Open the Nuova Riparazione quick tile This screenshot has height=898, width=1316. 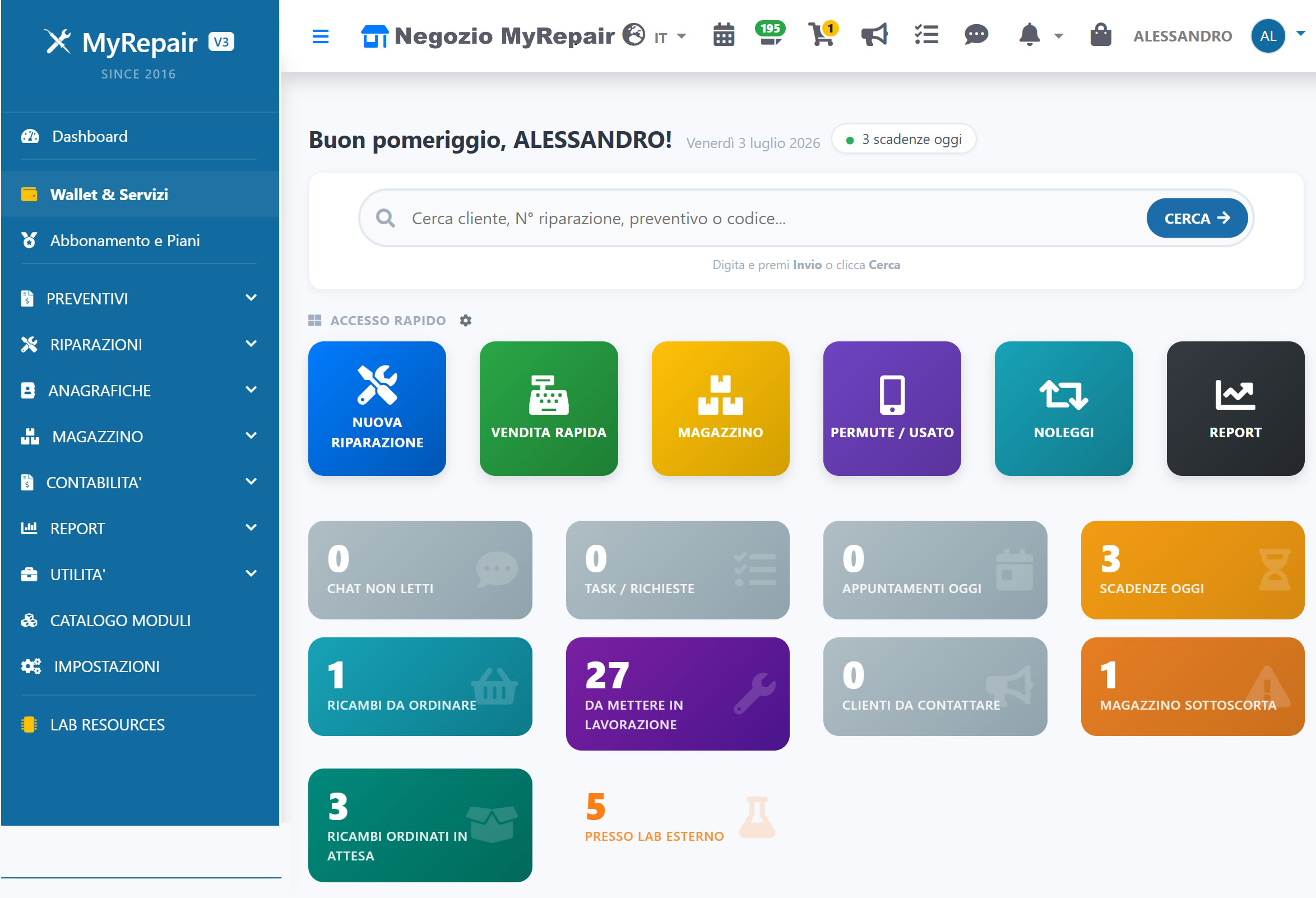(377, 408)
